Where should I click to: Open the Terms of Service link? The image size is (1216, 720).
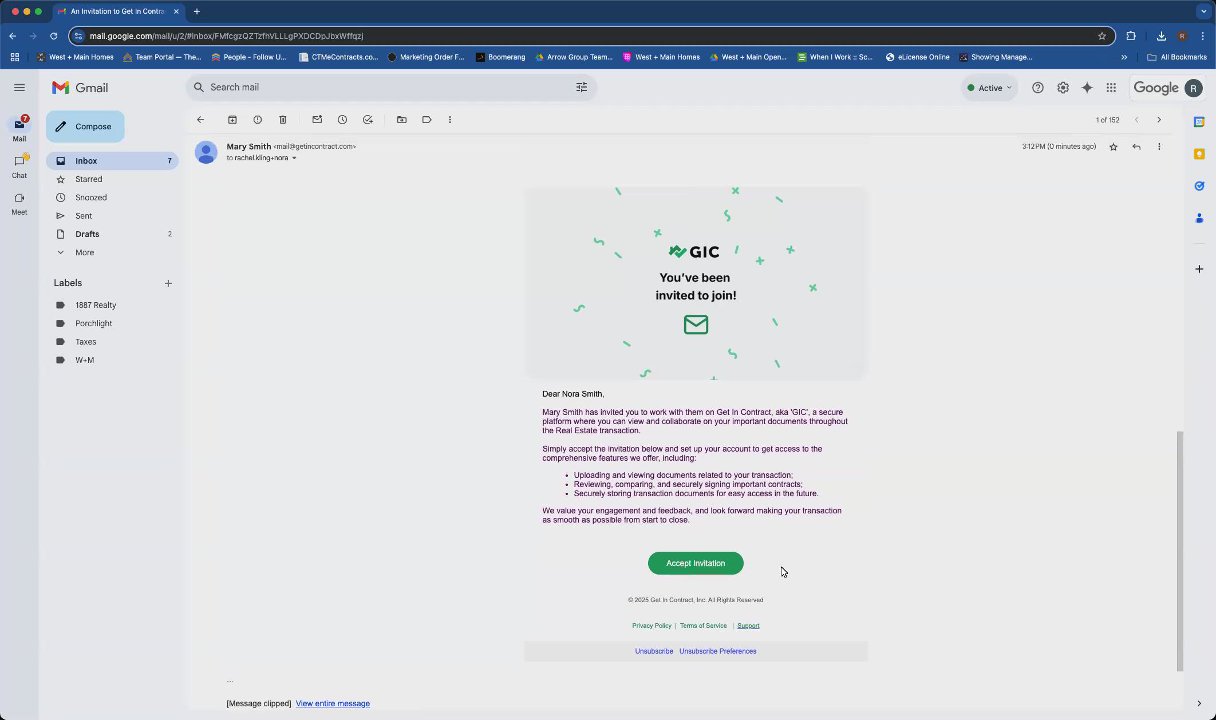703,626
